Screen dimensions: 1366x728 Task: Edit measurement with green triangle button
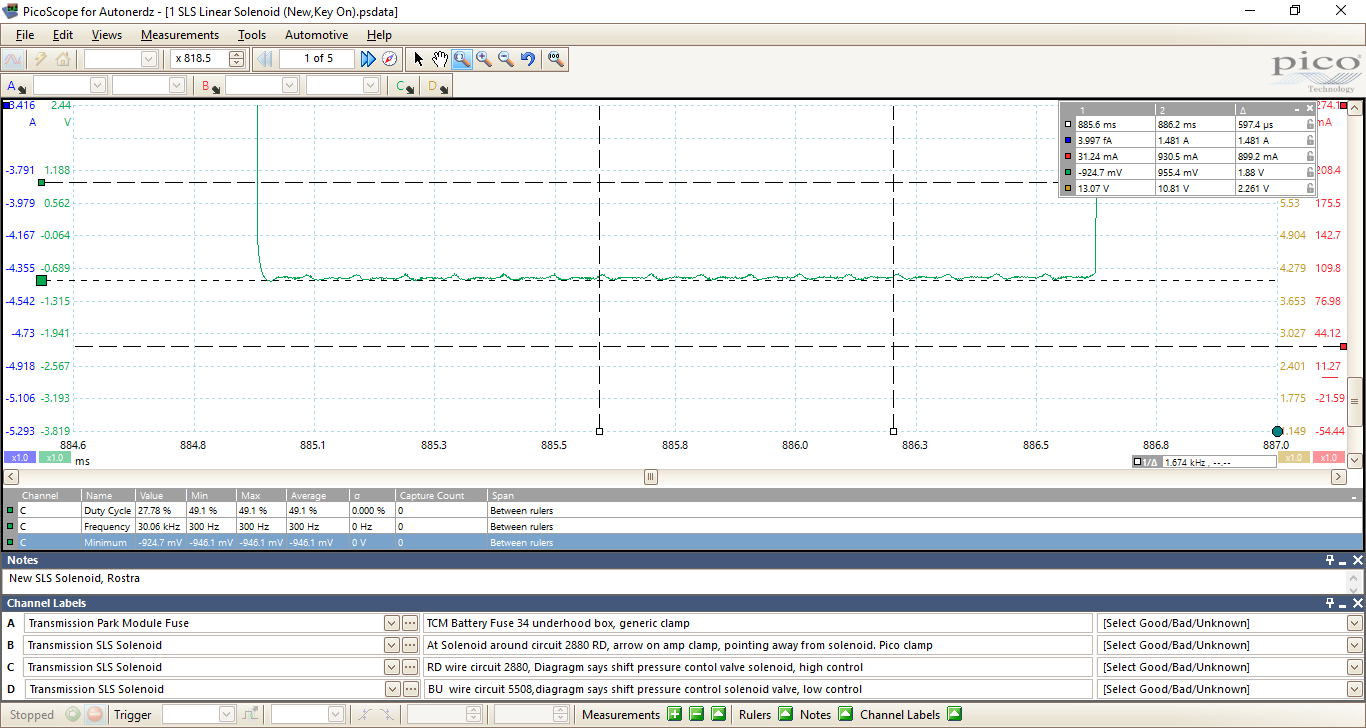tap(718, 714)
